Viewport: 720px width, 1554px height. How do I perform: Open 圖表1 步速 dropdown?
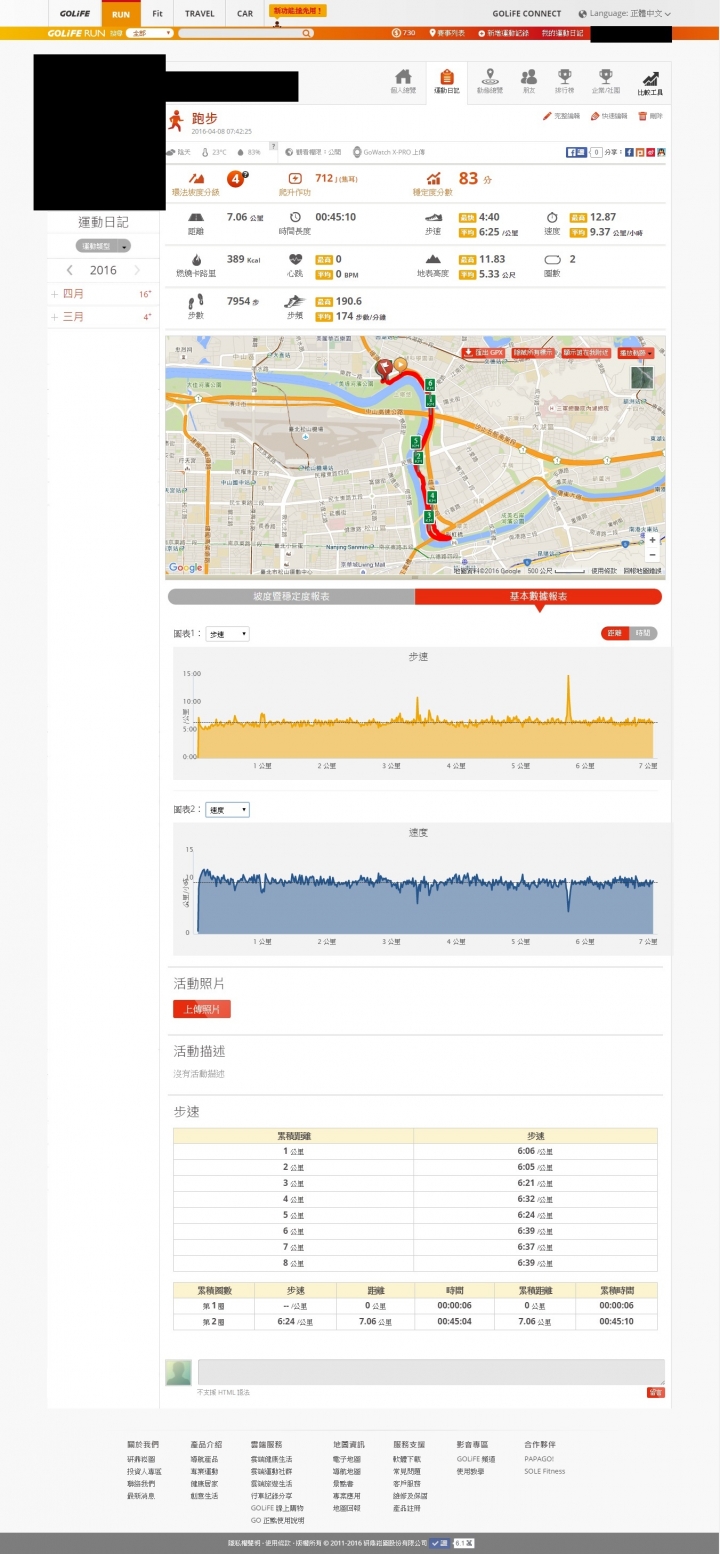click(x=227, y=634)
